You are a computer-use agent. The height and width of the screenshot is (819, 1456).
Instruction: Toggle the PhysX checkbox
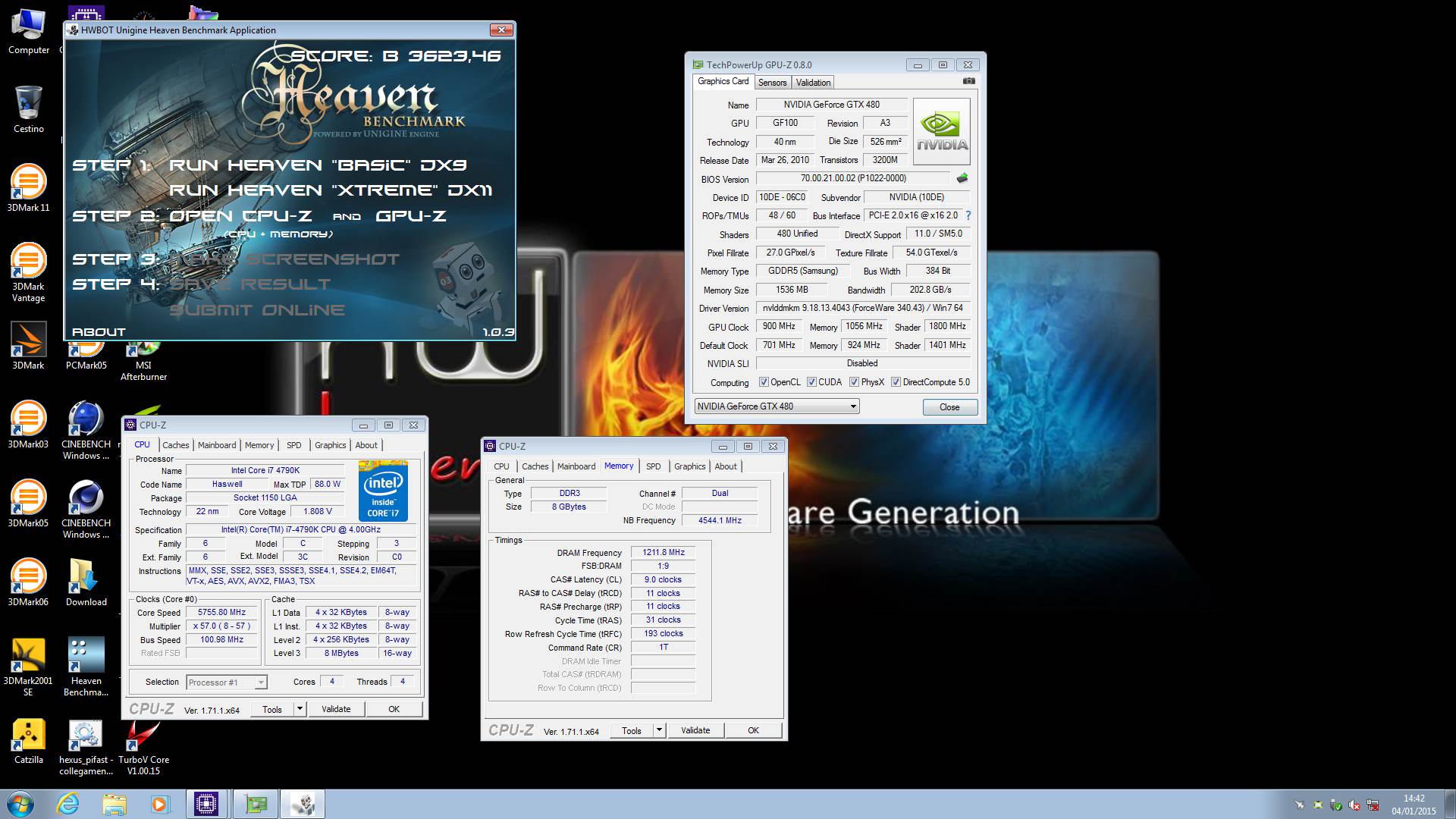click(854, 382)
